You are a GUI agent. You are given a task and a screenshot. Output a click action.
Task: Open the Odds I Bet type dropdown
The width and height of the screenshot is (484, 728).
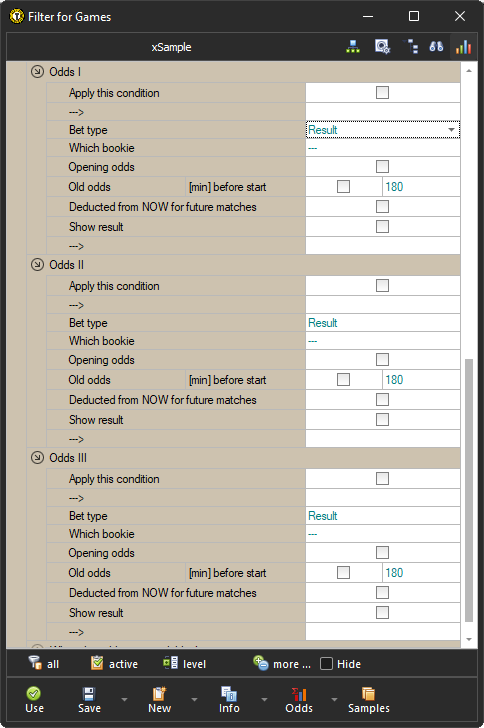pos(451,130)
